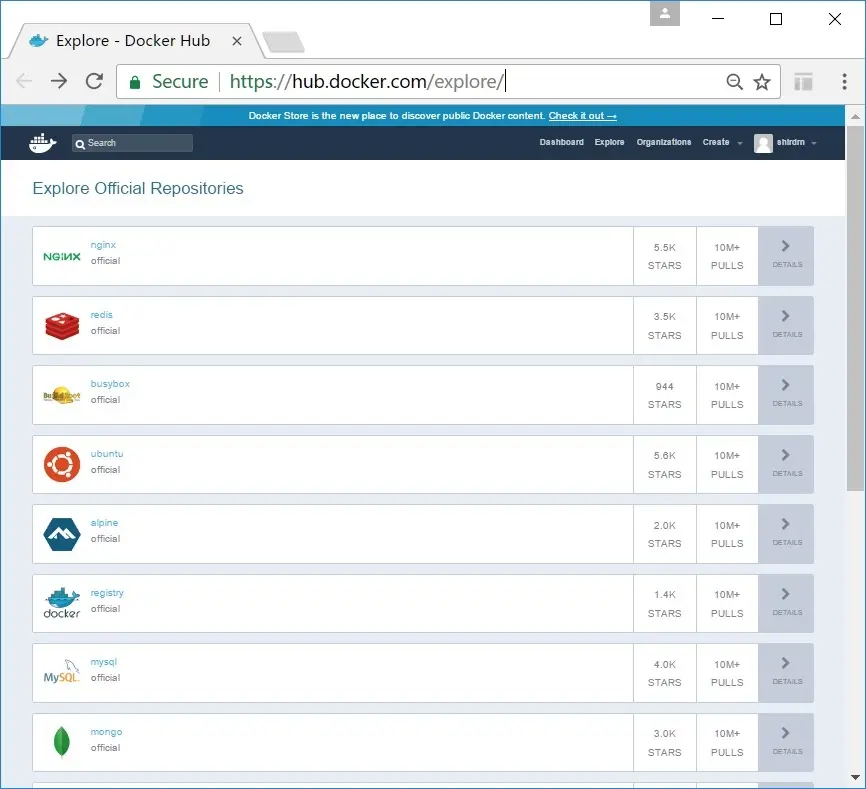Click the extension panel icon beside address bar
The width and height of the screenshot is (866, 789).
point(803,82)
